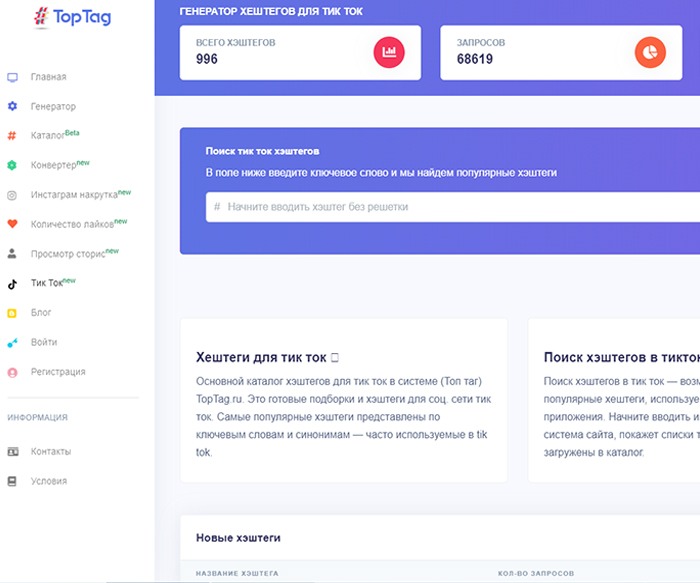Click the person icon beside Просмотр сторис

(12, 254)
